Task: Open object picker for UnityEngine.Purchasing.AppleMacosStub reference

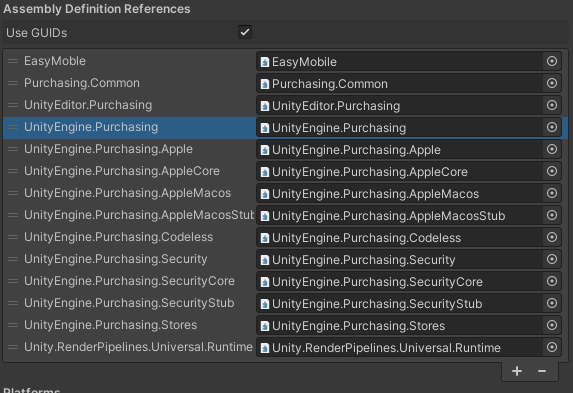Action: (x=552, y=215)
